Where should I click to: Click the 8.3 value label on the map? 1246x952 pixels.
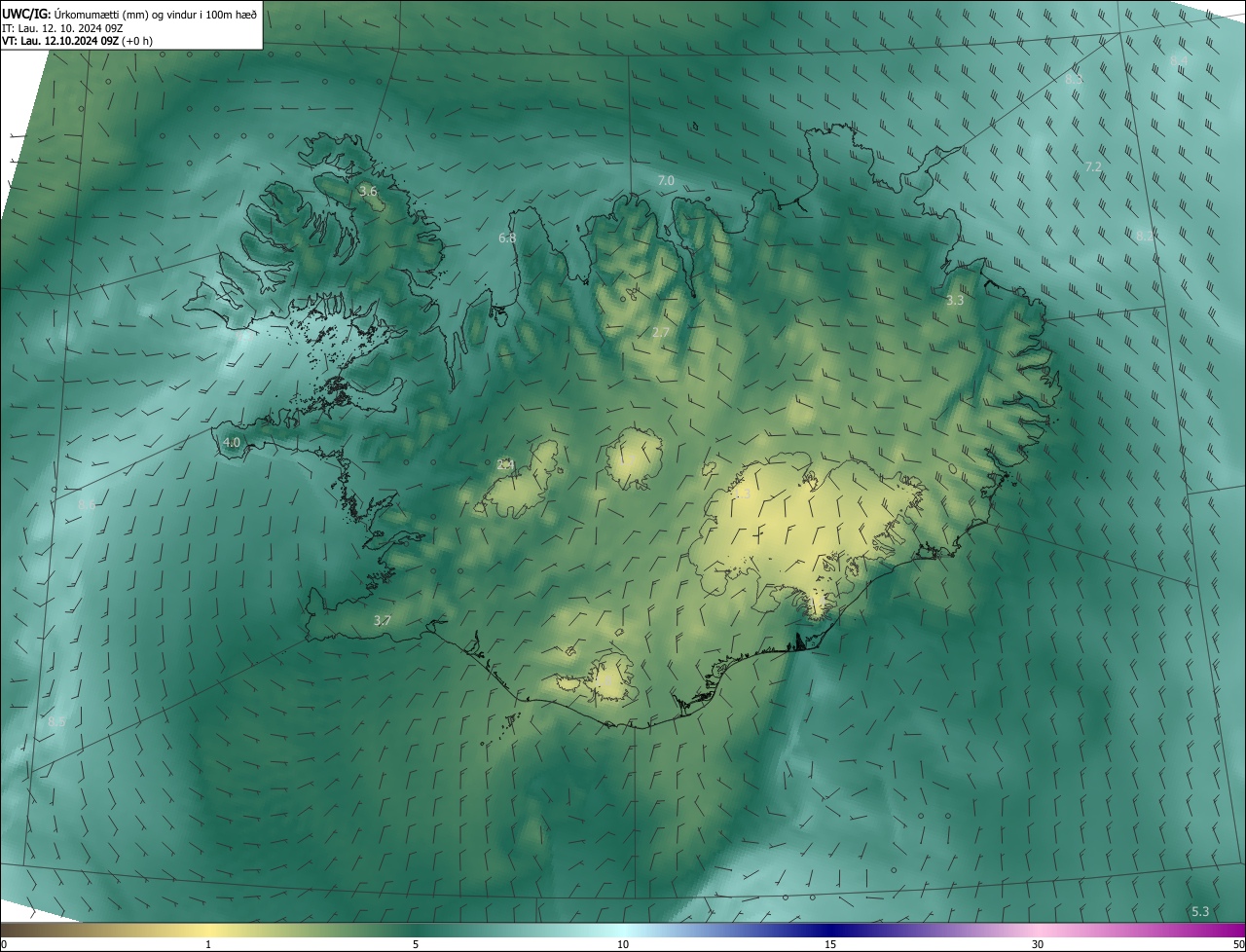tap(1074, 79)
